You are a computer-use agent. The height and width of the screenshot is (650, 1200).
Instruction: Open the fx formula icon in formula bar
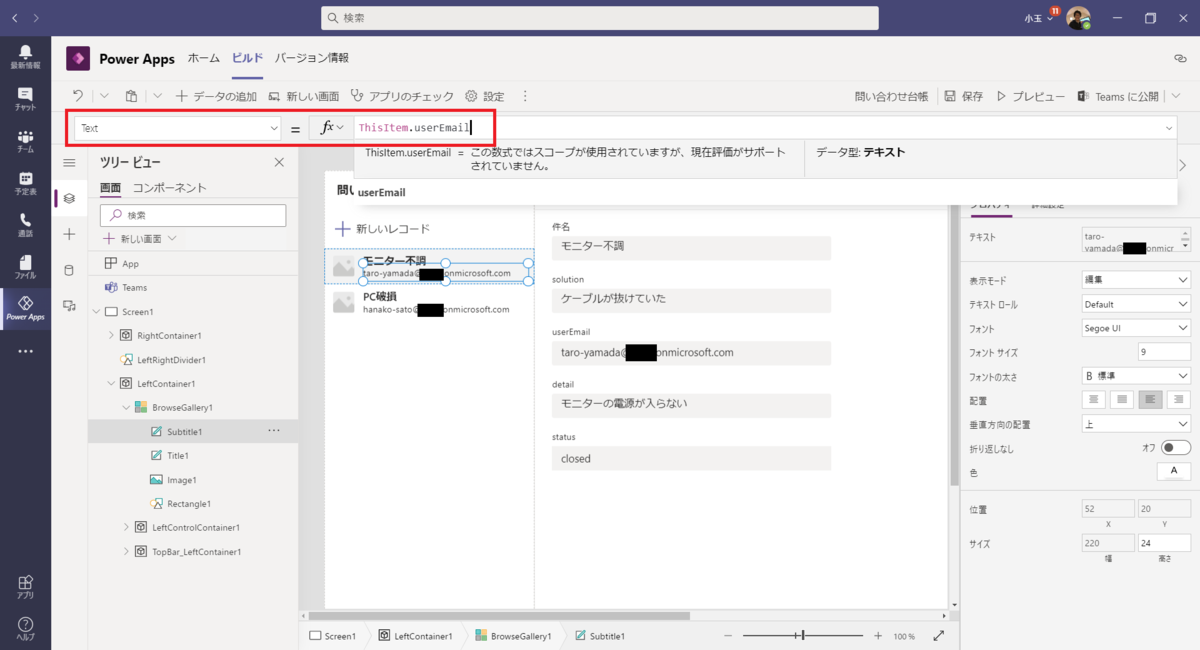click(x=329, y=128)
